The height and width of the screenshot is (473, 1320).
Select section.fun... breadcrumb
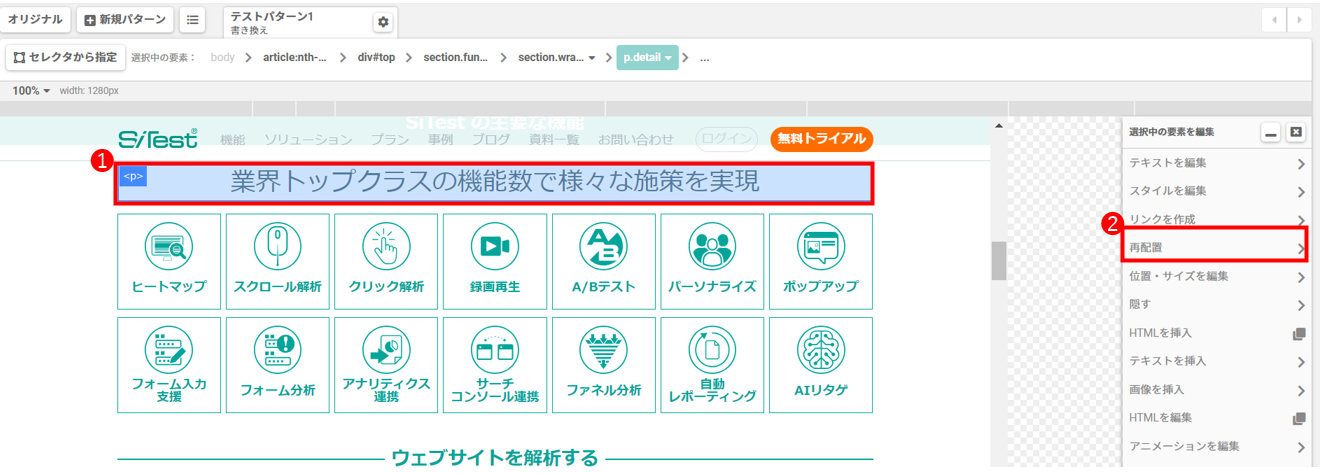pyautogui.click(x=456, y=58)
